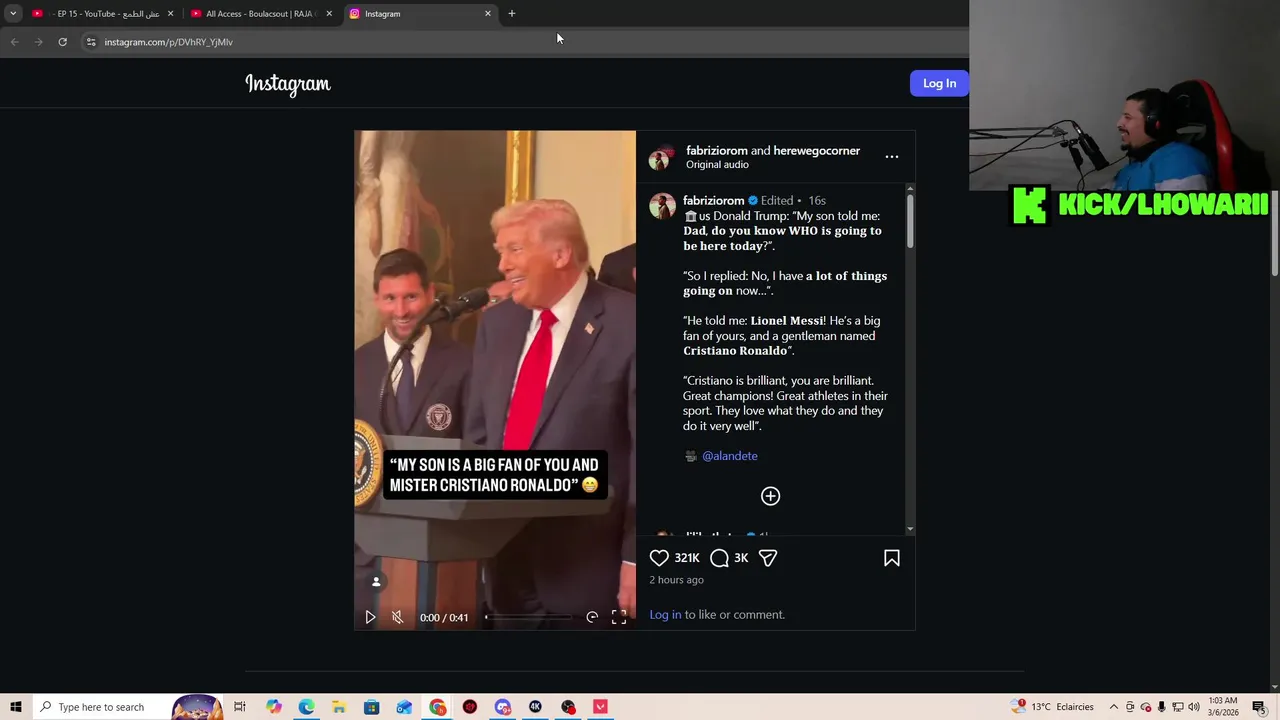Image resolution: width=1280 pixels, height=720 pixels.
Task: Open the clock showing 1:03 AM
Action: pos(1223,707)
